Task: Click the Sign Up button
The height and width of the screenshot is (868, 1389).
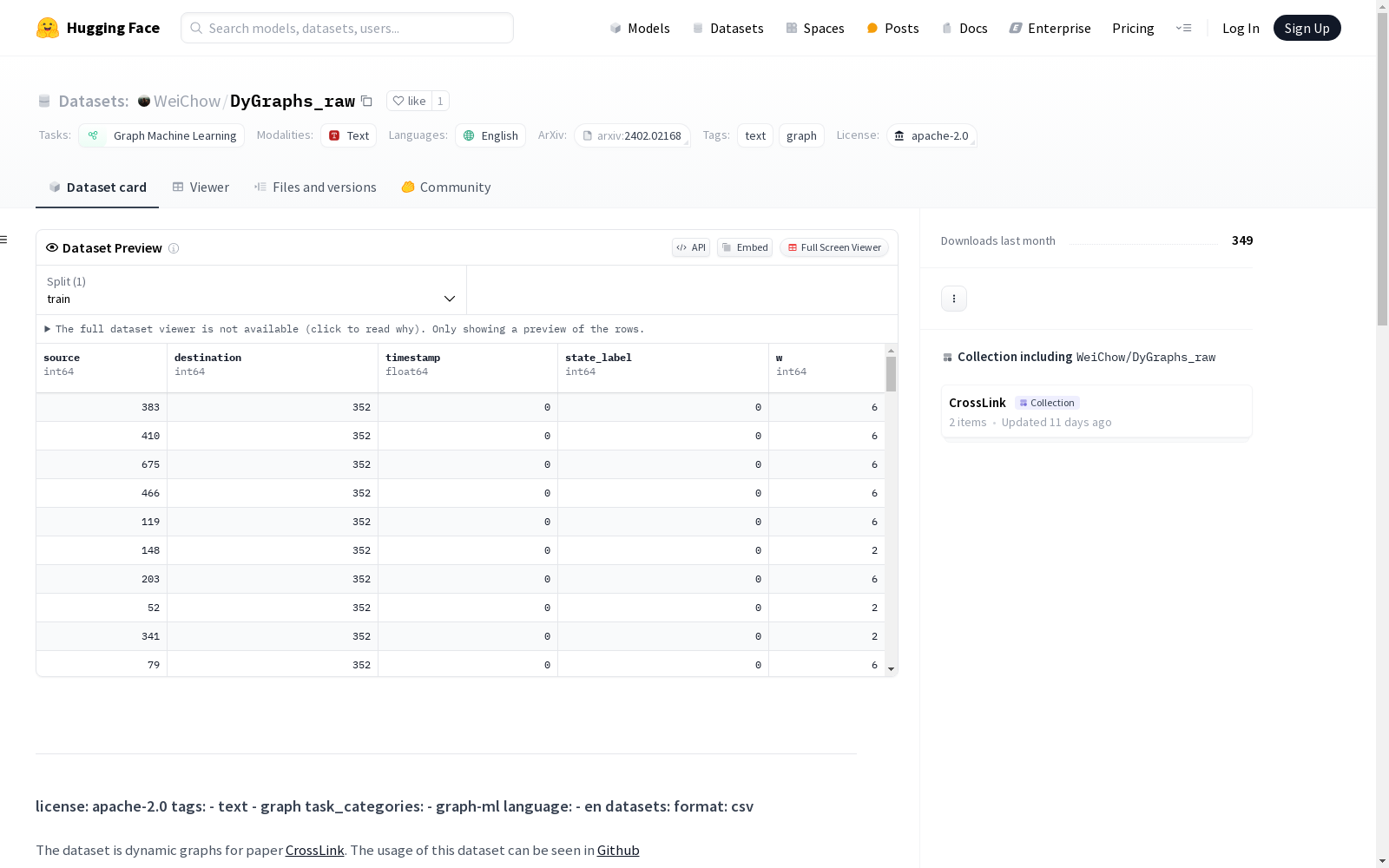Action: coord(1307,28)
